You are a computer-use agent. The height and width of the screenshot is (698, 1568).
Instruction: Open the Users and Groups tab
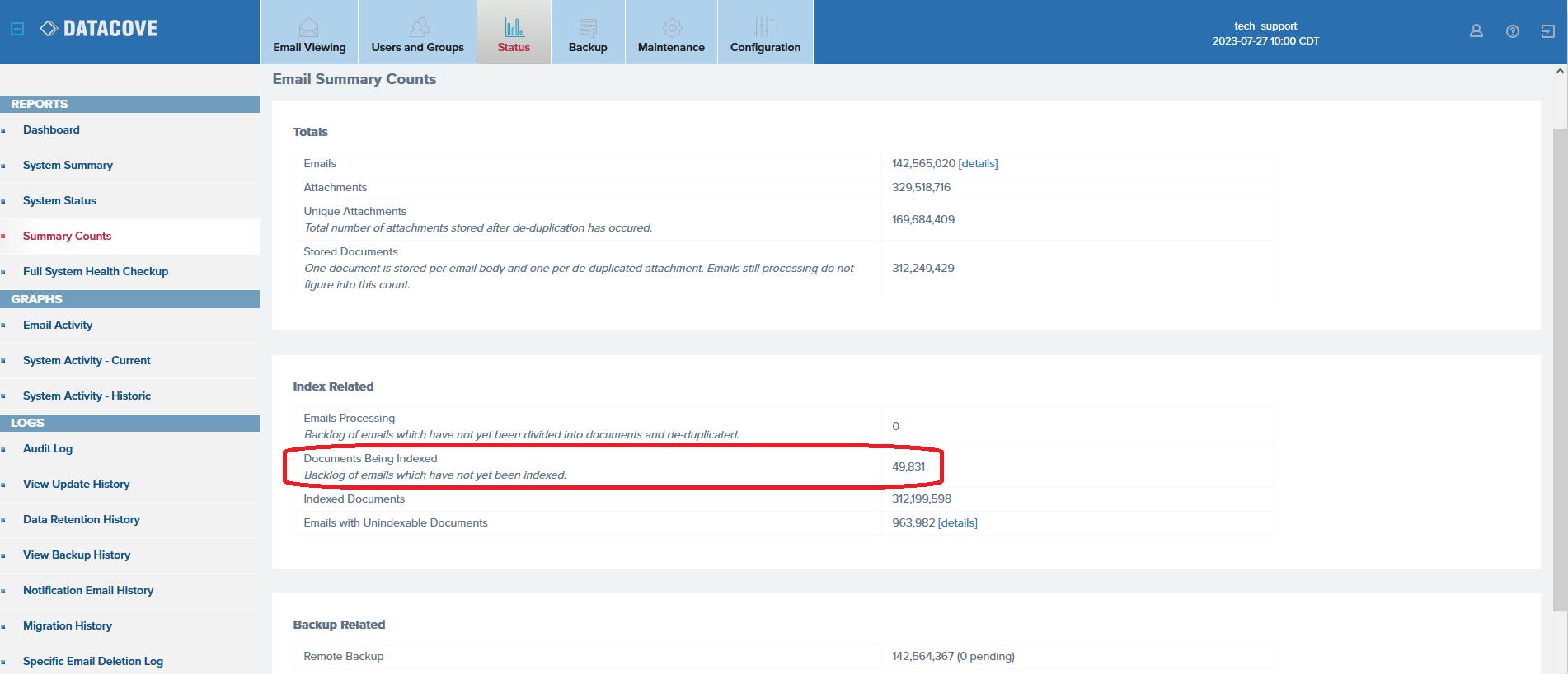pyautogui.click(x=417, y=36)
